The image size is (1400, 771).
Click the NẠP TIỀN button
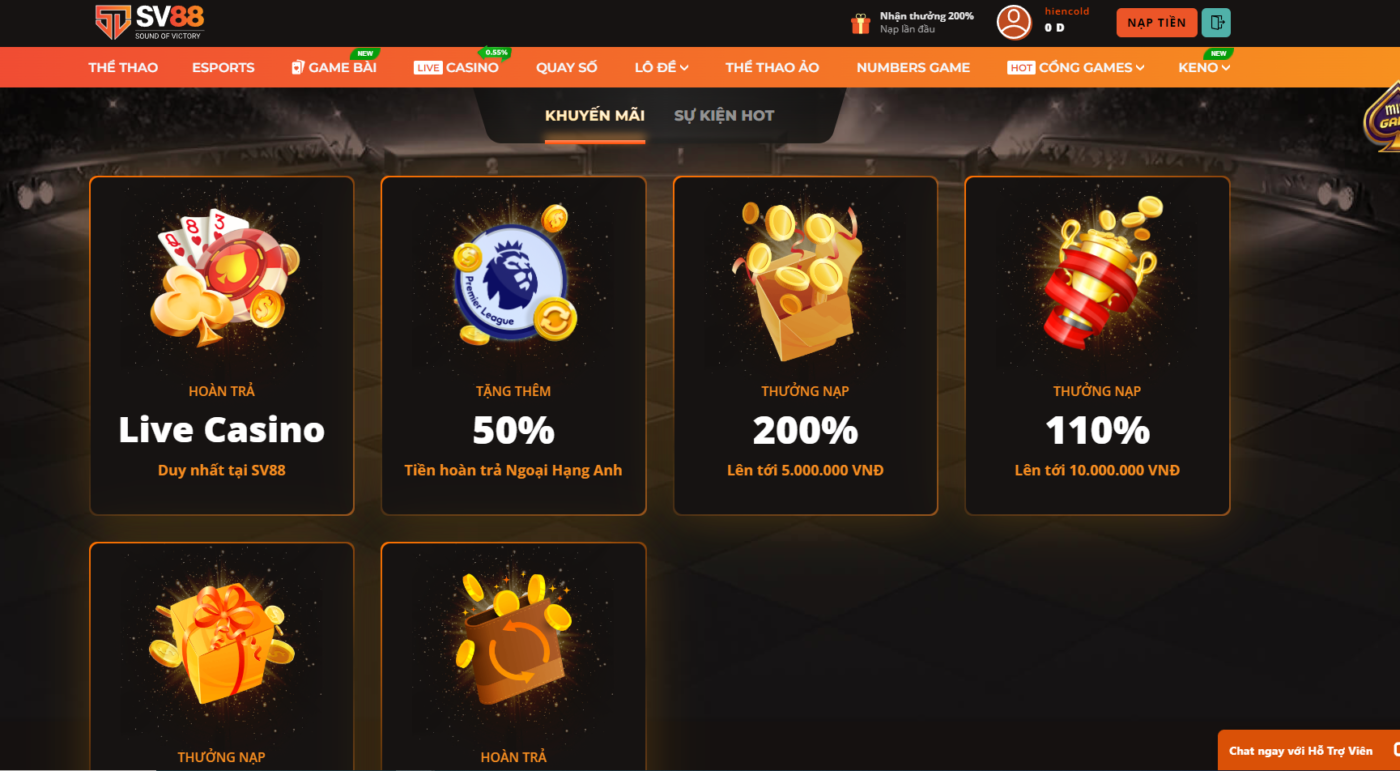1157,22
